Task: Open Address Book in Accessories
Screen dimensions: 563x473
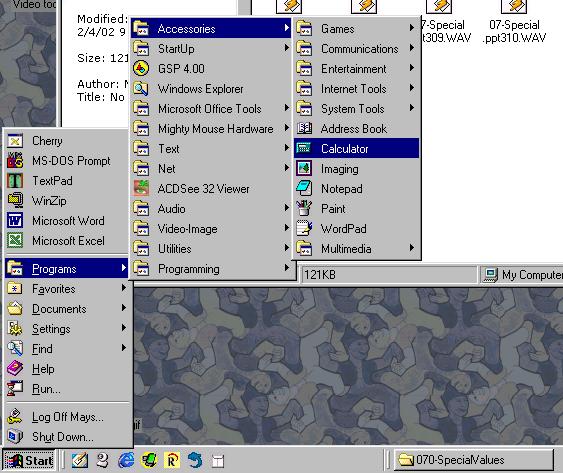Action: pyautogui.click(x=356, y=128)
